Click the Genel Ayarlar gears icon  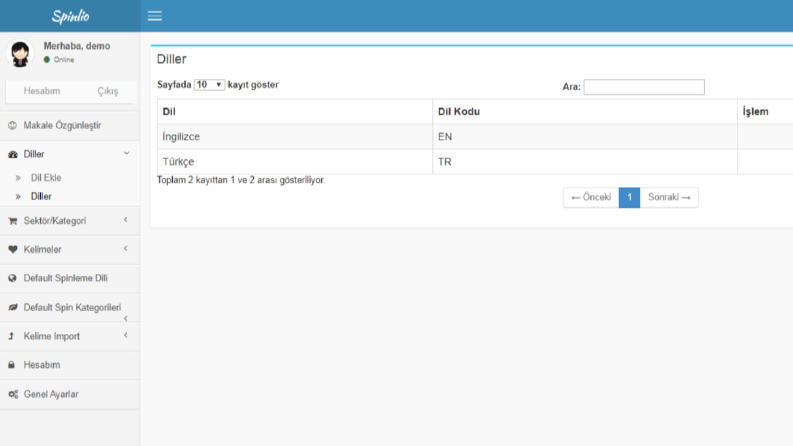point(13,394)
